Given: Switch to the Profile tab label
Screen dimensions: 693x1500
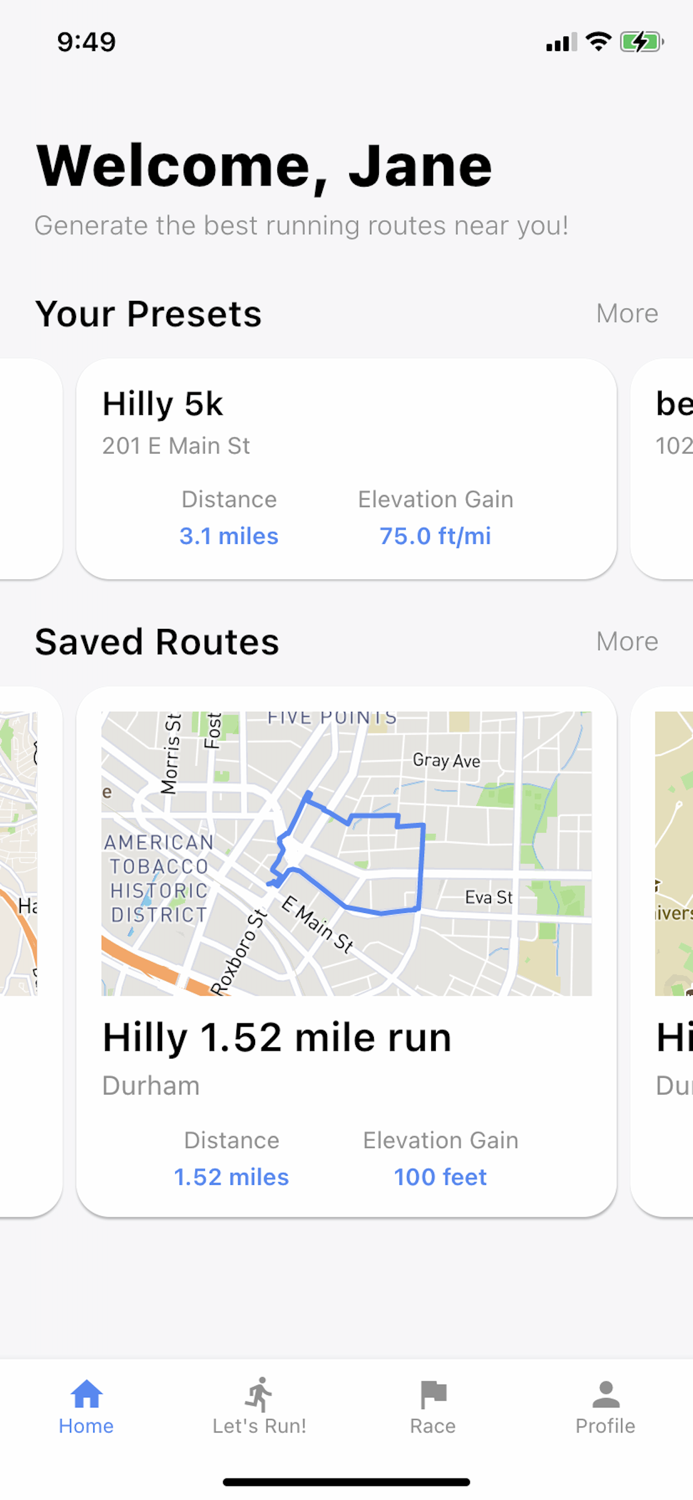Looking at the screenshot, I should click(605, 1426).
